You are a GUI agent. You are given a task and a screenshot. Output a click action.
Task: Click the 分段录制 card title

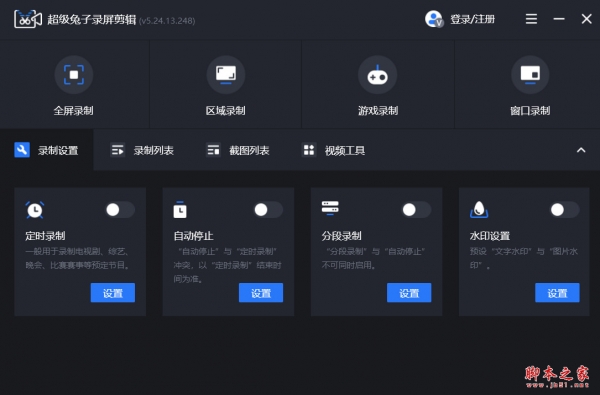(x=341, y=236)
